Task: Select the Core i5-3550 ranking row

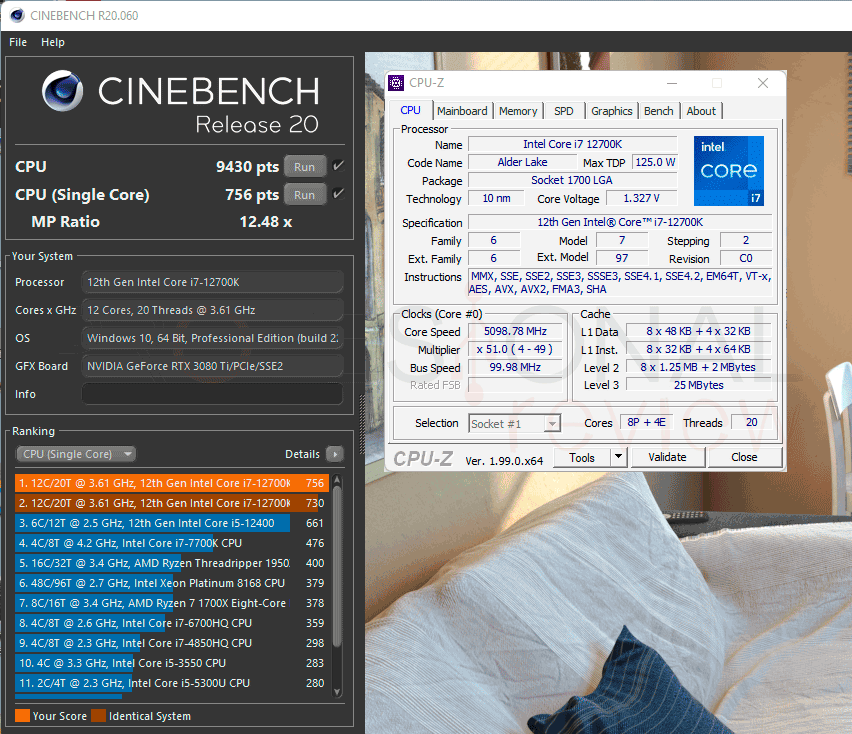Action: pos(172,663)
